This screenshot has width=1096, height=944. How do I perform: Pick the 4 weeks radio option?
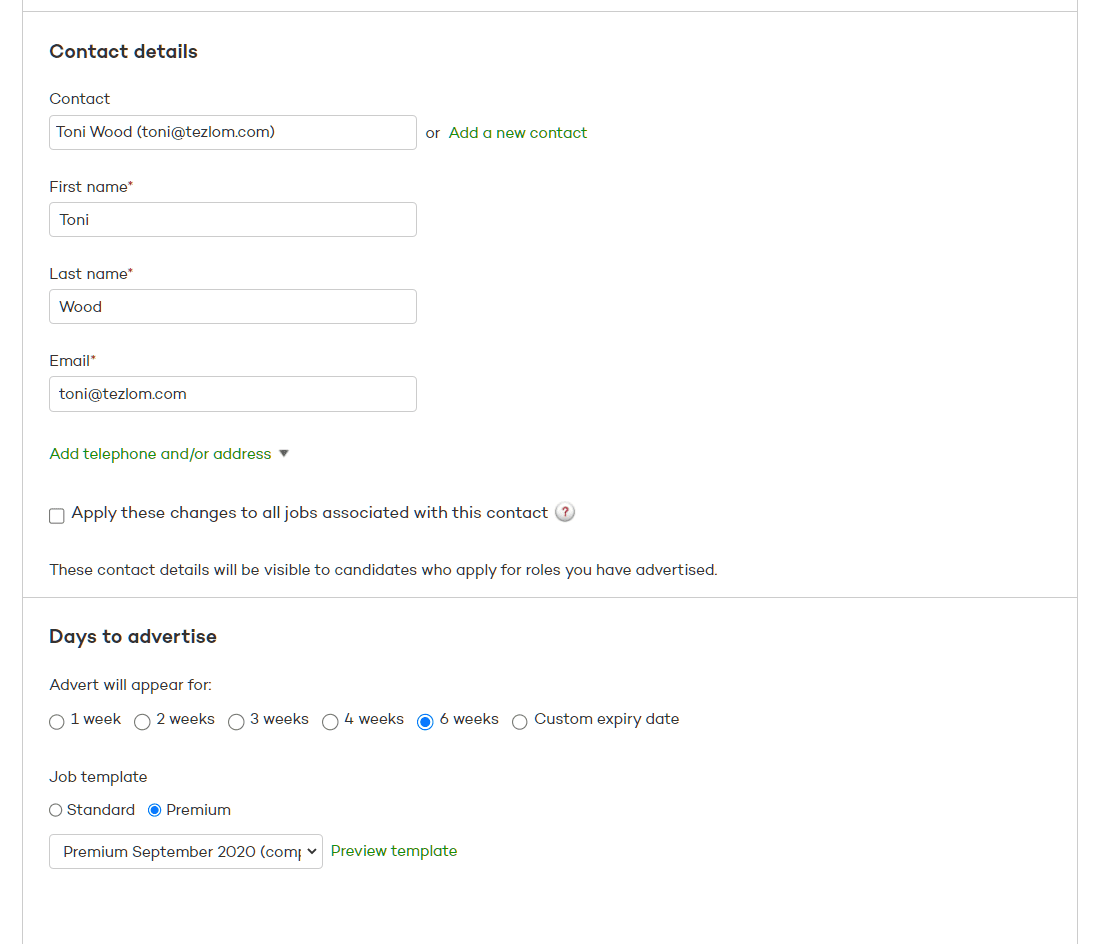[330, 722]
